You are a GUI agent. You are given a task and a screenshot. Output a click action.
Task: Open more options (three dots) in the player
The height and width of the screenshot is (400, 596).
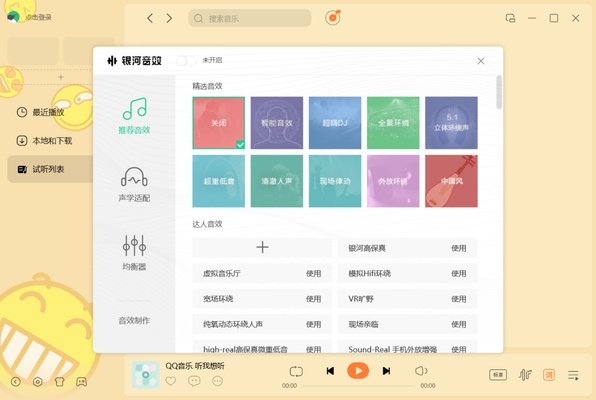(x=217, y=381)
